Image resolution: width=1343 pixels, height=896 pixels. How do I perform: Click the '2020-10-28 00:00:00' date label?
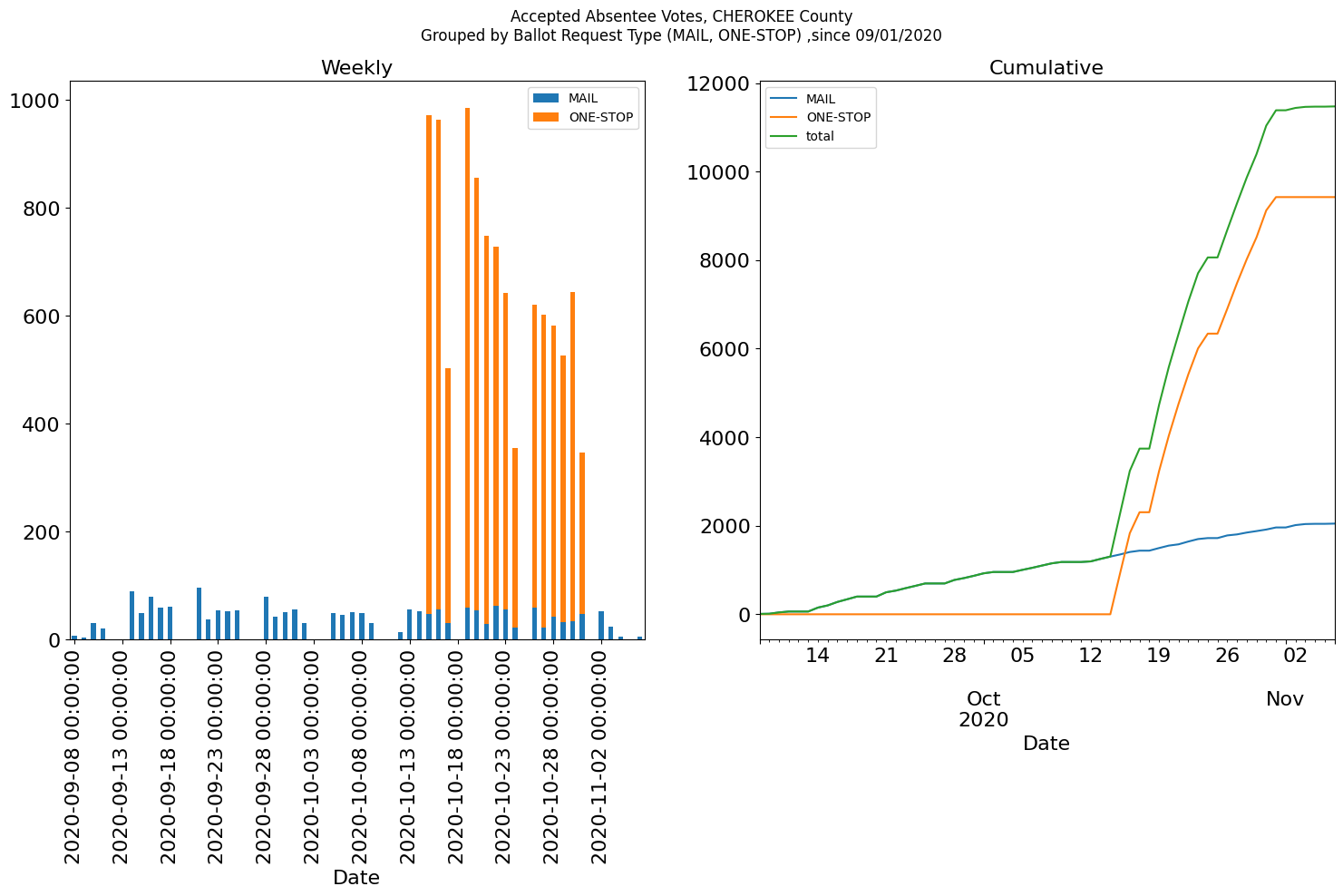[554, 755]
